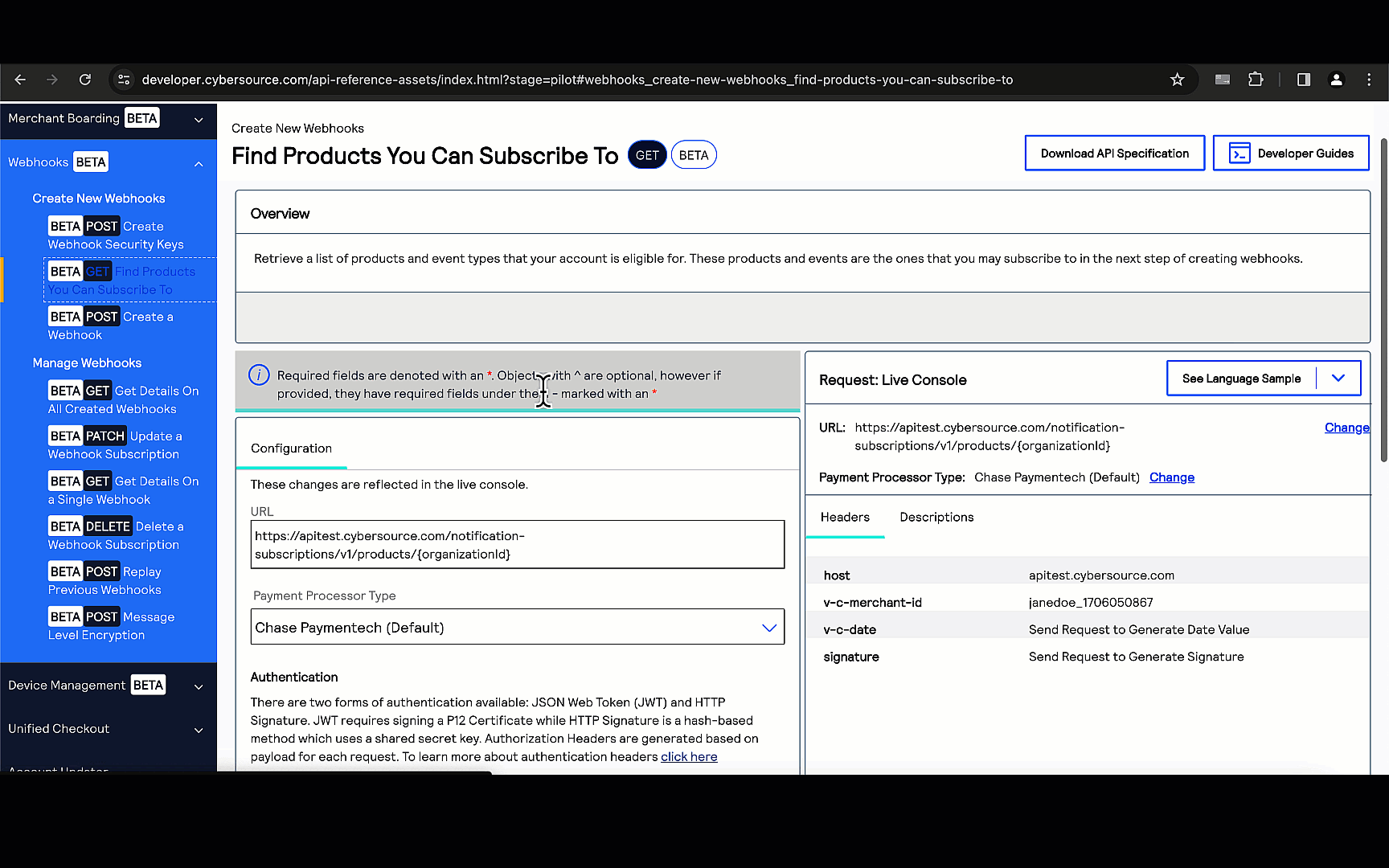Expand the Merchant Boarding section

click(198, 120)
